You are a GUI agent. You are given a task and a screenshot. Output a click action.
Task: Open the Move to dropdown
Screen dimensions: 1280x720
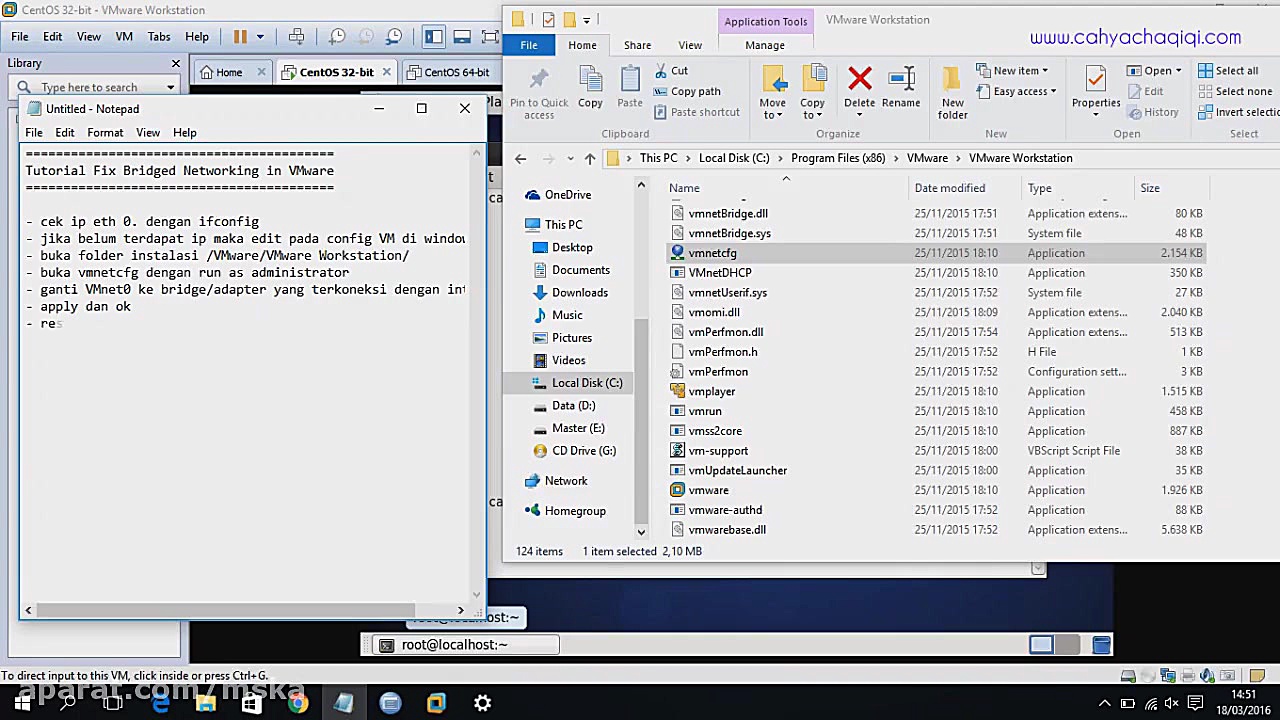pyautogui.click(x=772, y=109)
